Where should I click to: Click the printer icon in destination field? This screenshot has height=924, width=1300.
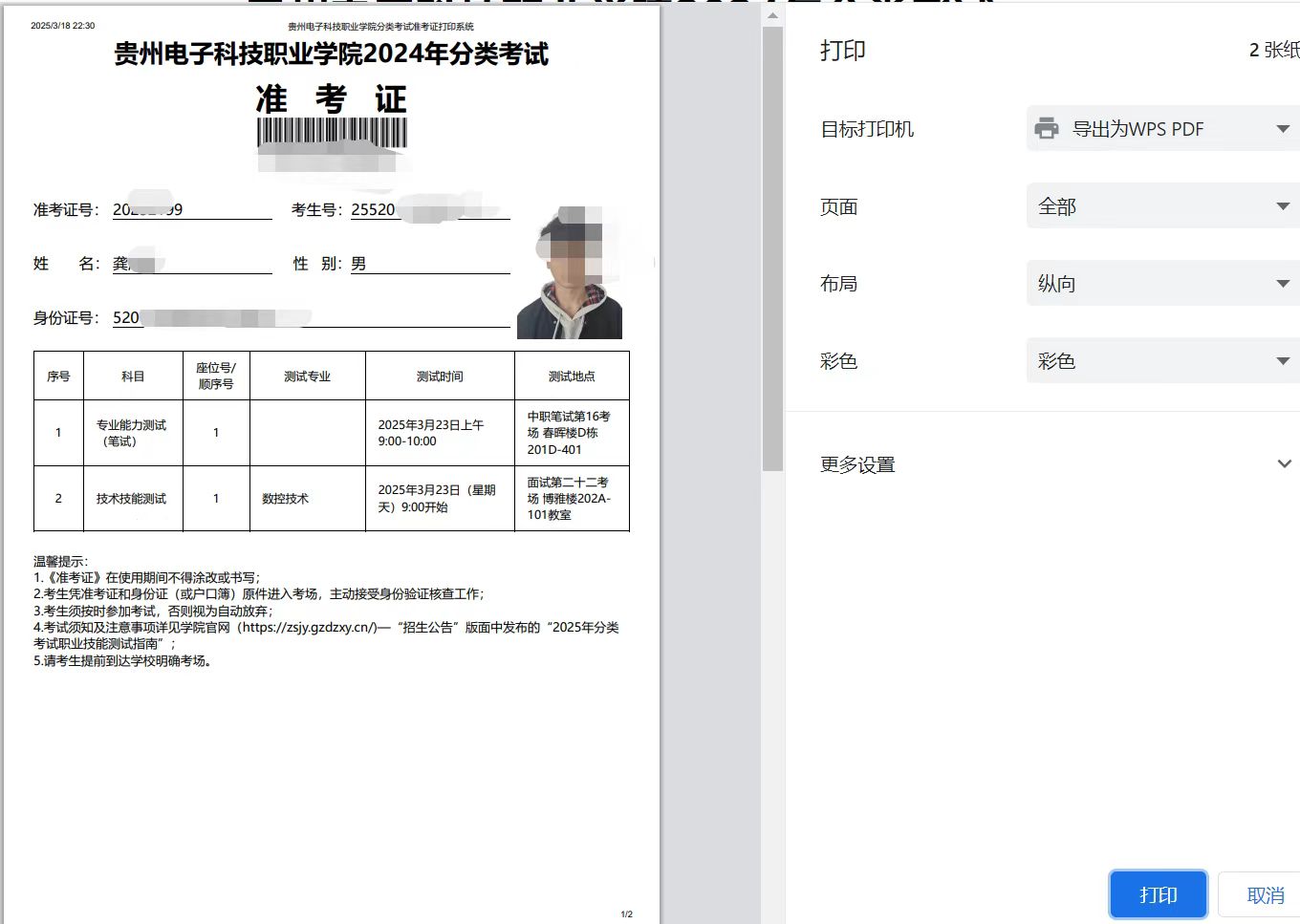click(x=1047, y=128)
